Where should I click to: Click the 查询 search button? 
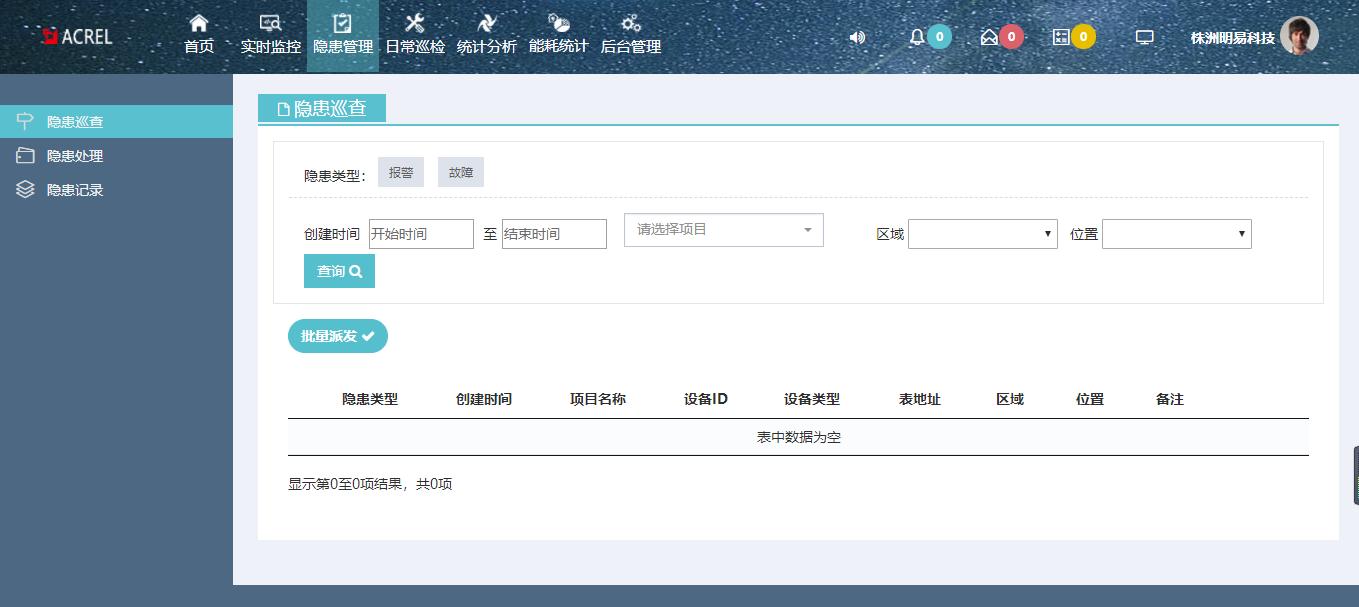[x=339, y=270]
